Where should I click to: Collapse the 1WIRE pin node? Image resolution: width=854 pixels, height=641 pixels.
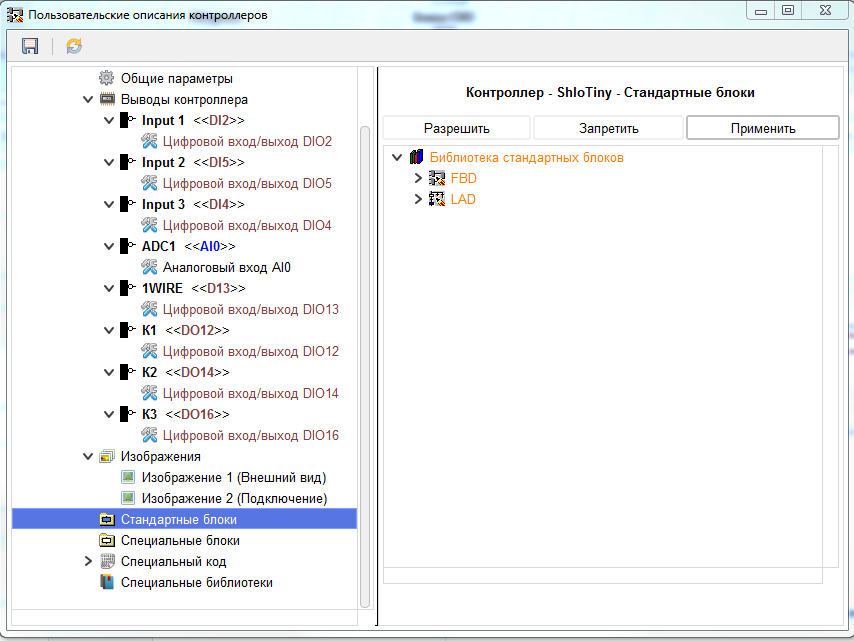pos(109,288)
